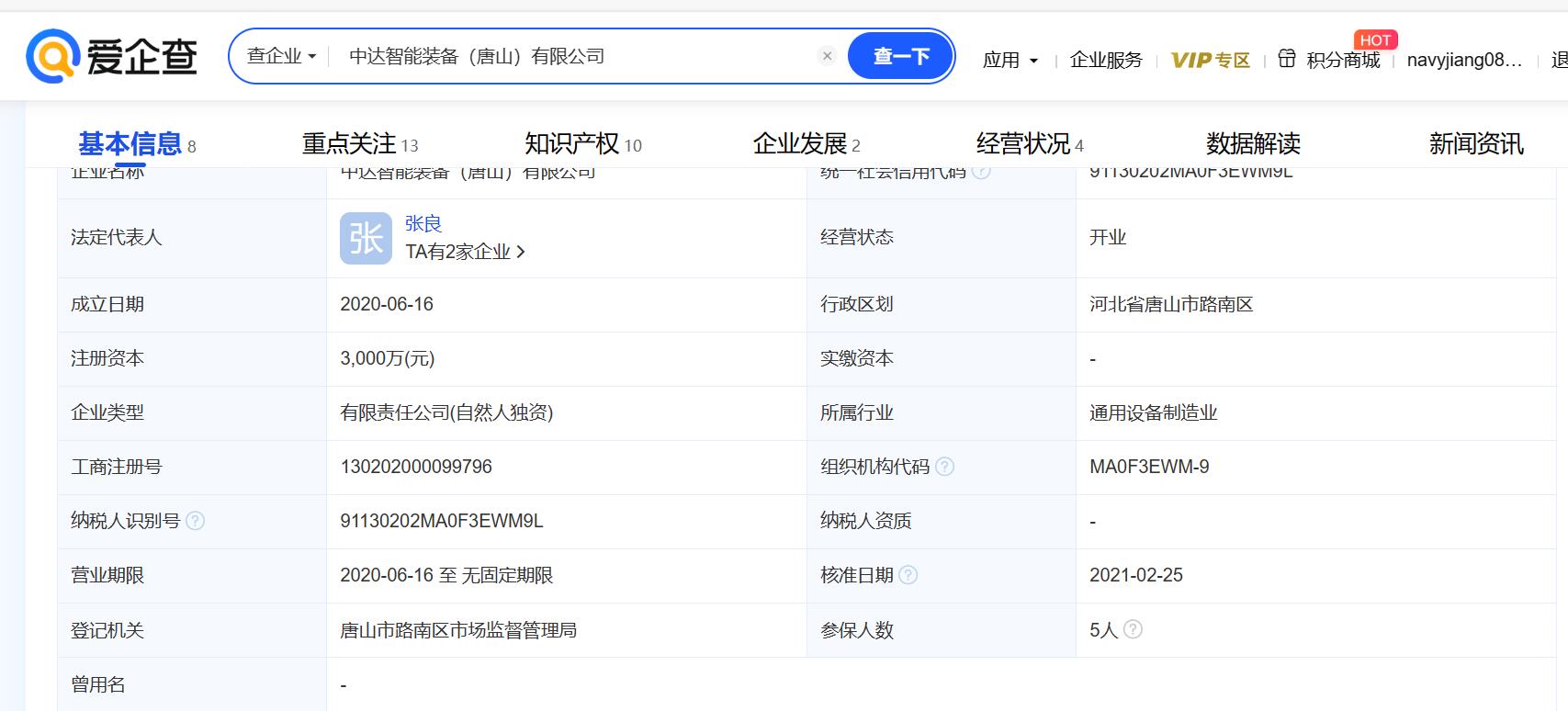
Task: Select the 2021-02-25 approval date
Action: pyautogui.click(x=1136, y=575)
